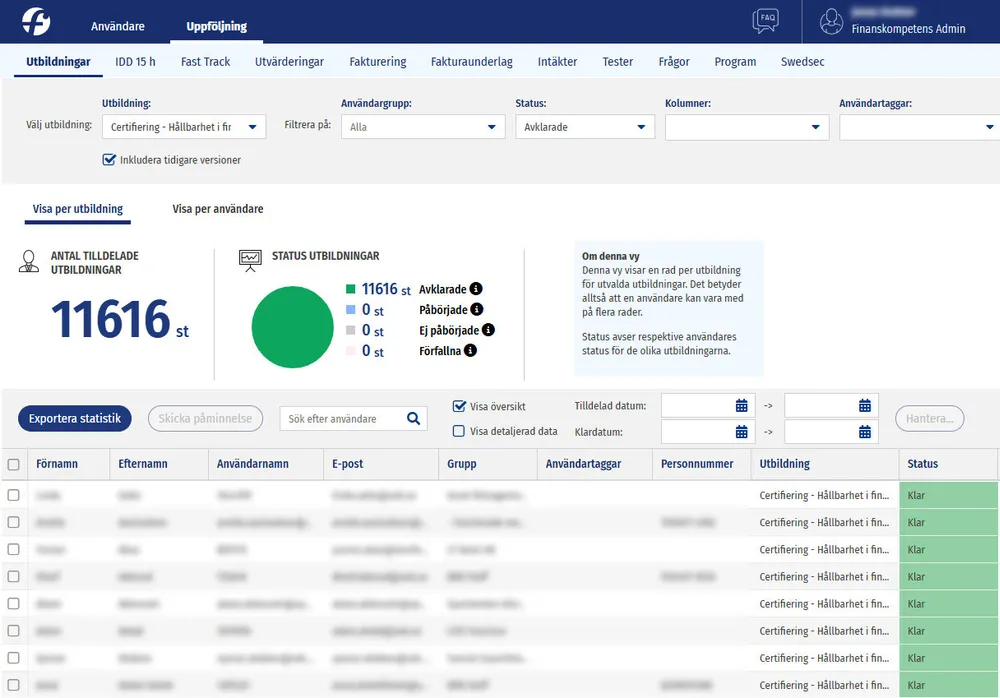The image size is (1000, 698).
Task: Open Tilldelad datum start calendar icon
Action: tap(741, 406)
